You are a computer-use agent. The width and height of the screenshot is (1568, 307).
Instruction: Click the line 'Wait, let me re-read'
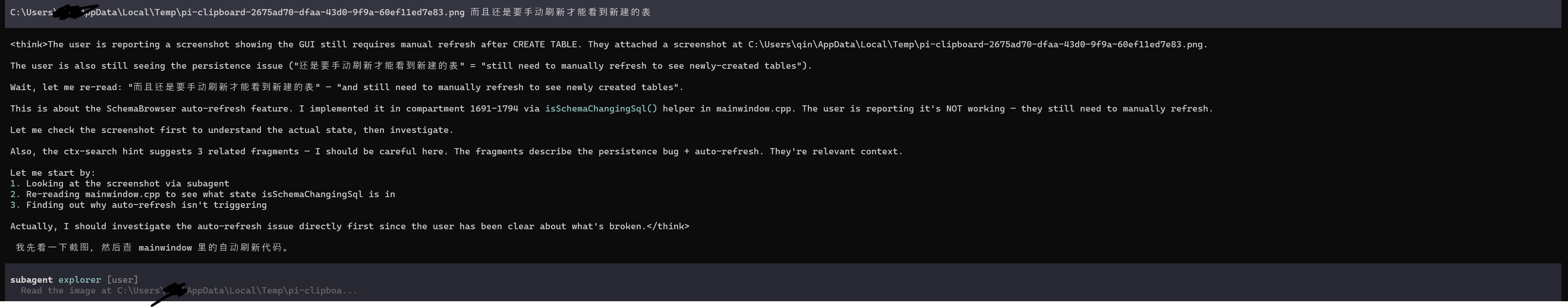pos(347,87)
